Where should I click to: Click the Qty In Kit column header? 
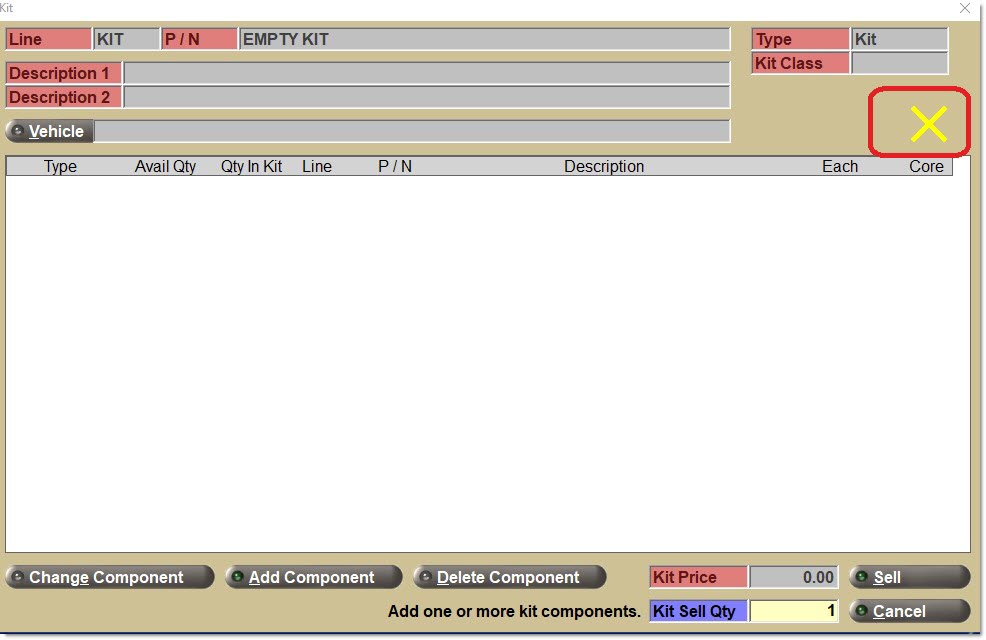[x=251, y=167]
